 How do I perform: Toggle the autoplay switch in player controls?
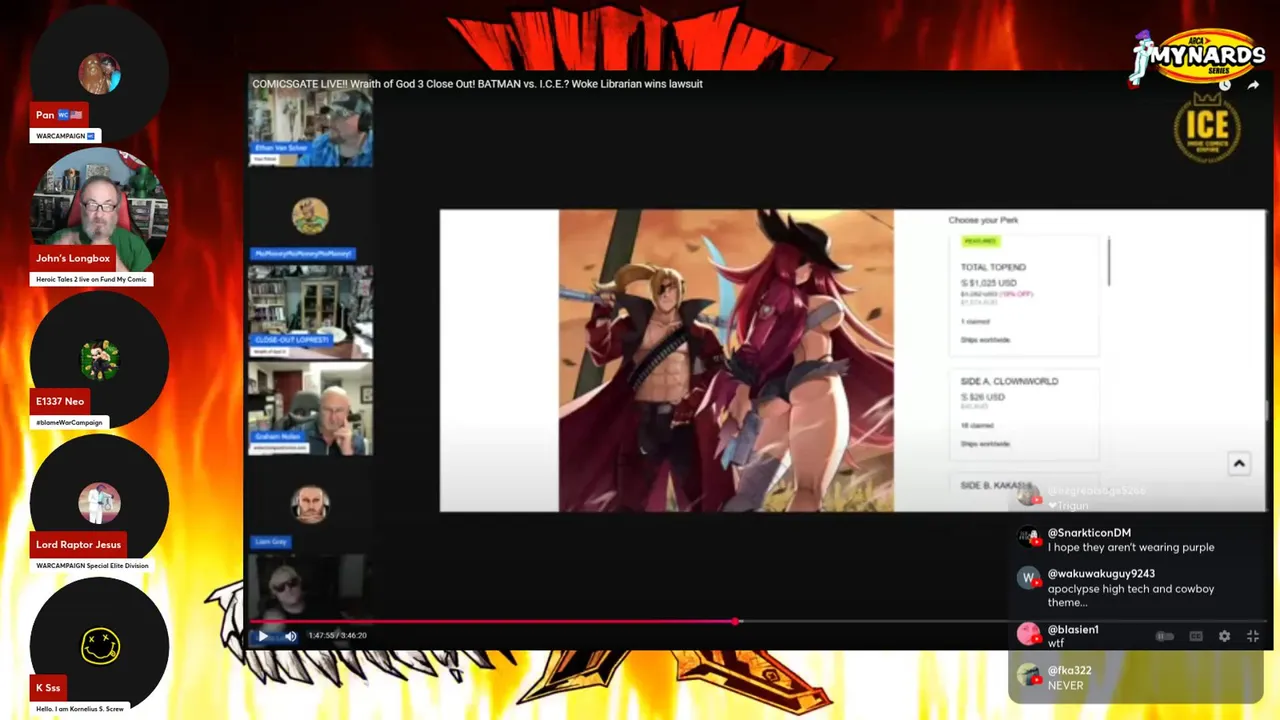coord(1165,636)
